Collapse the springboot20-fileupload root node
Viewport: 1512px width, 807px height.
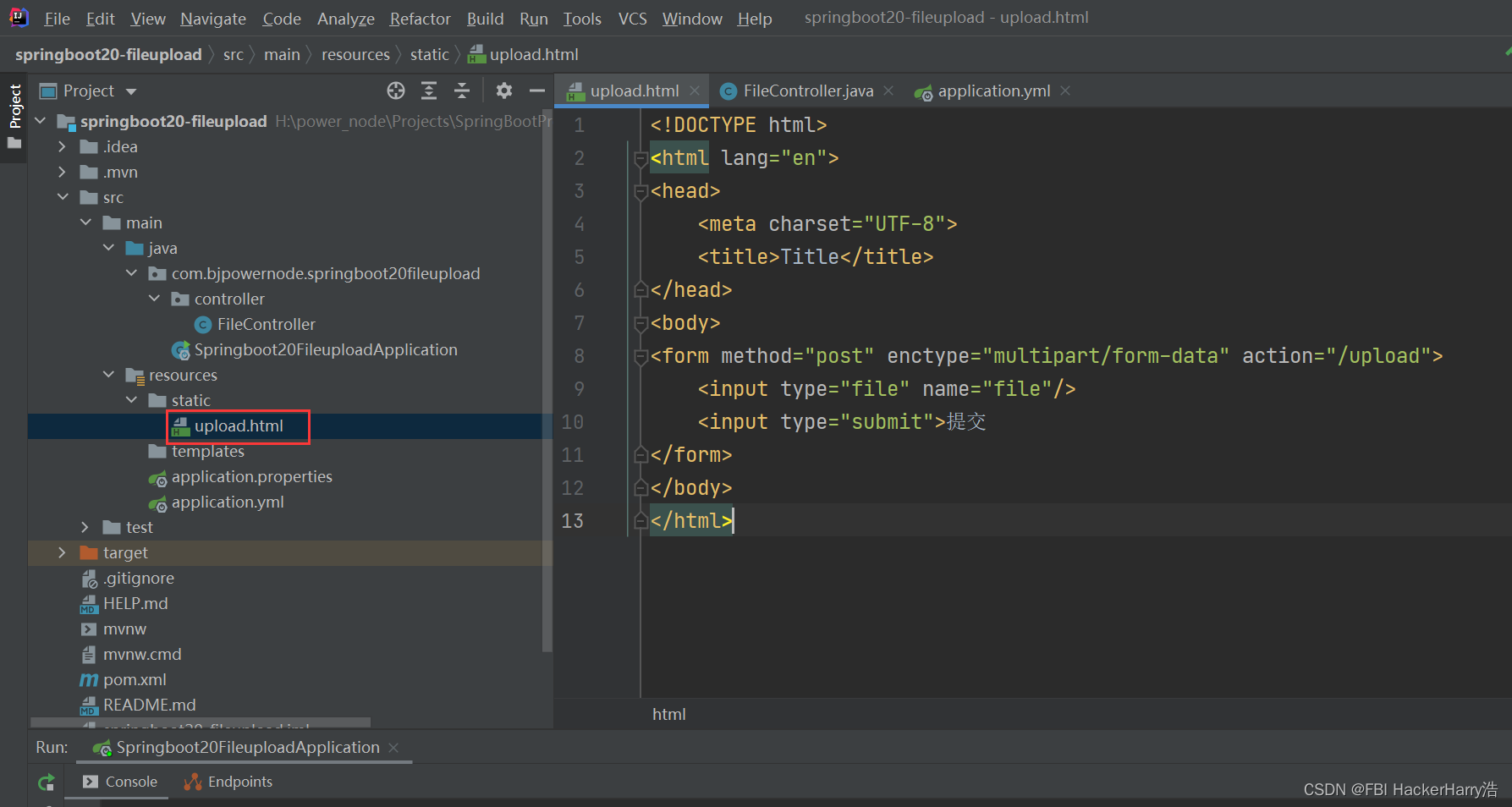[x=40, y=121]
